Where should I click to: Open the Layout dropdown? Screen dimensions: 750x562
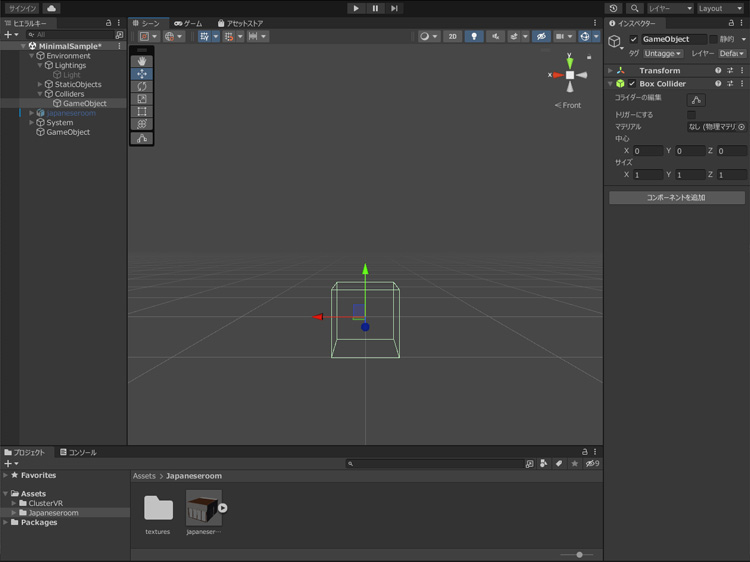pos(720,8)
